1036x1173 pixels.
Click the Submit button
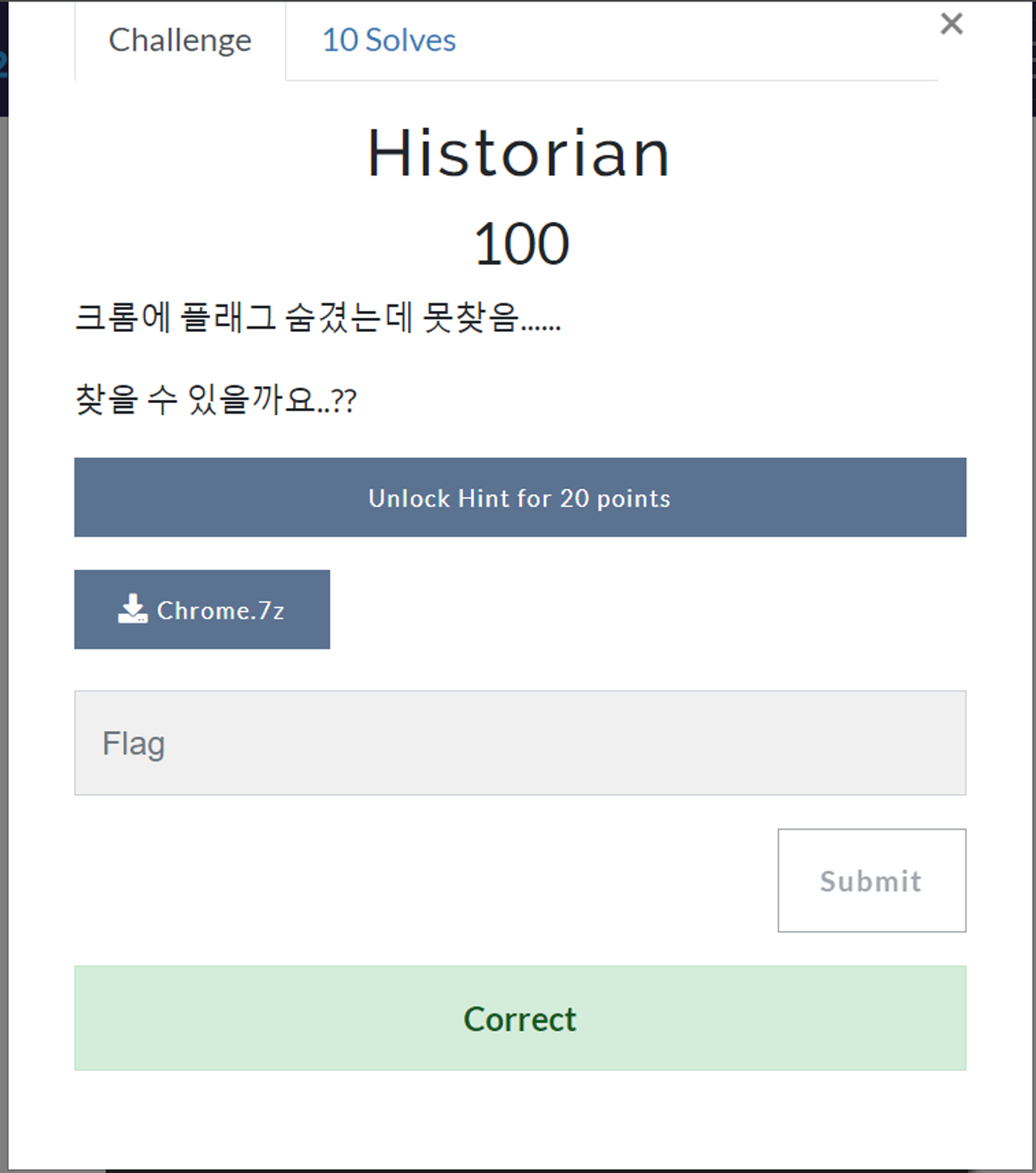(872, 880)
